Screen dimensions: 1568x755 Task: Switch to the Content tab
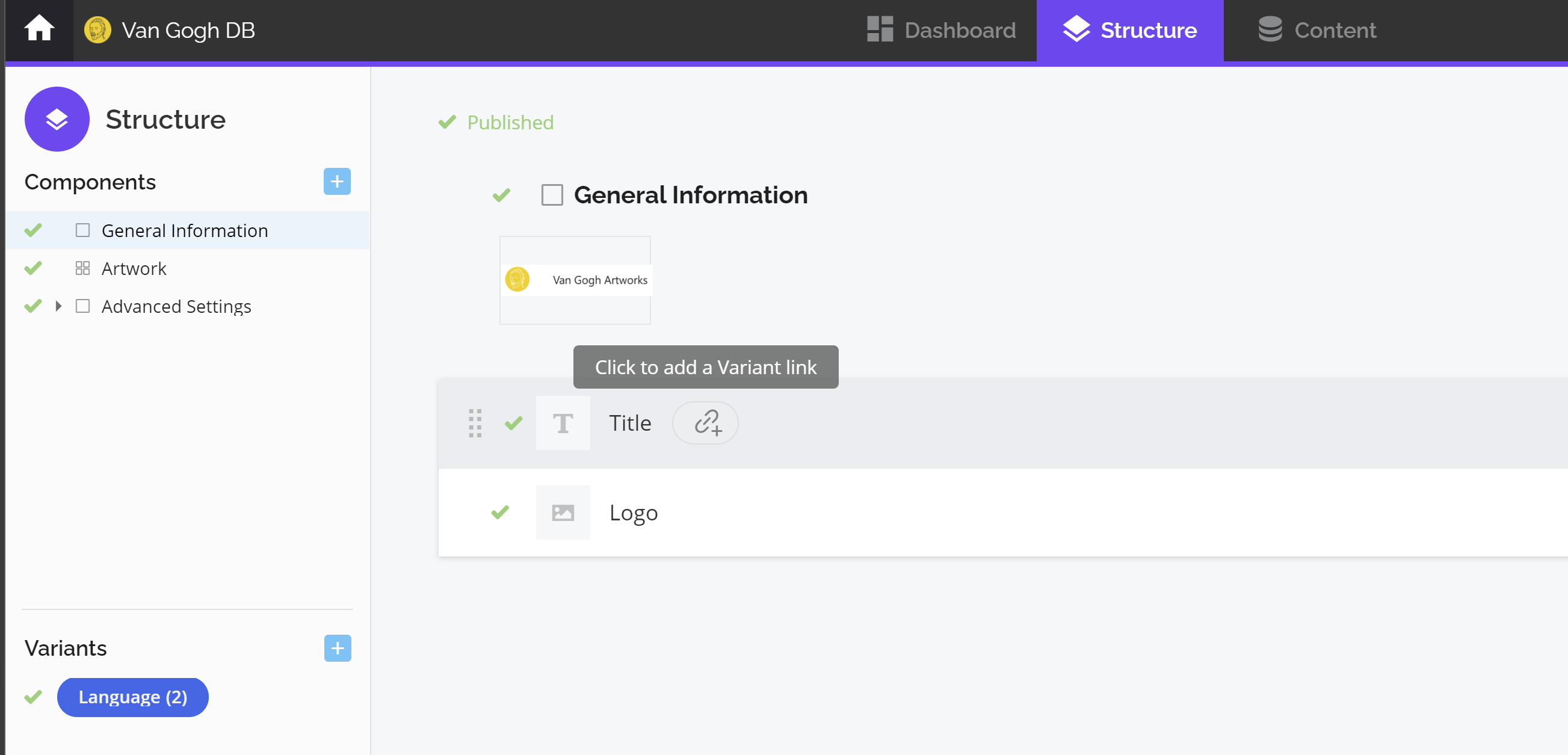[x=1316, y=30]
